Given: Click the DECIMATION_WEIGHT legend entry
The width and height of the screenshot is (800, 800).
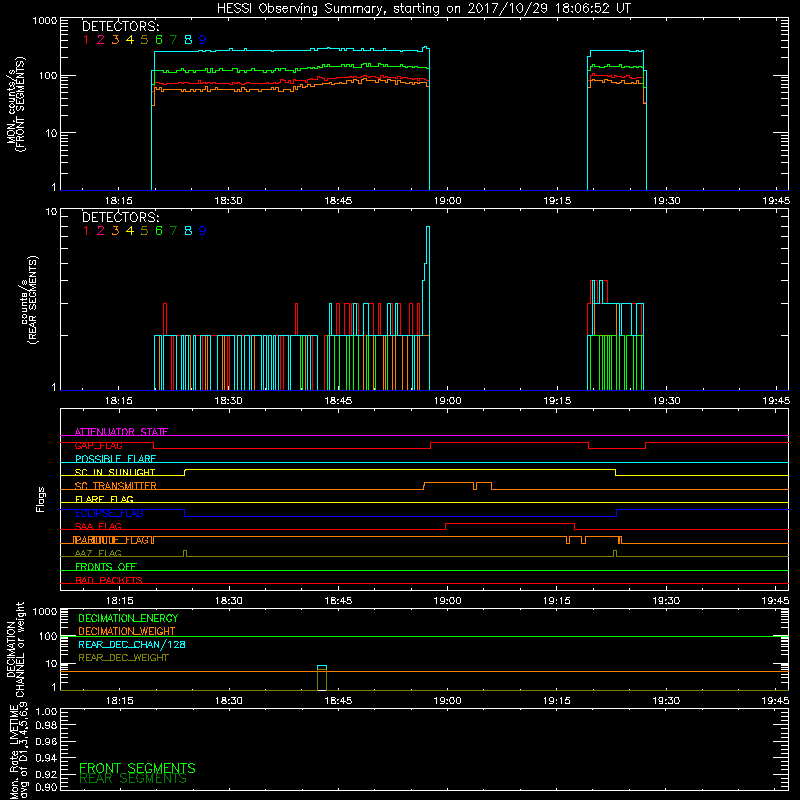Looking at the screenshot, I should 127,632.
